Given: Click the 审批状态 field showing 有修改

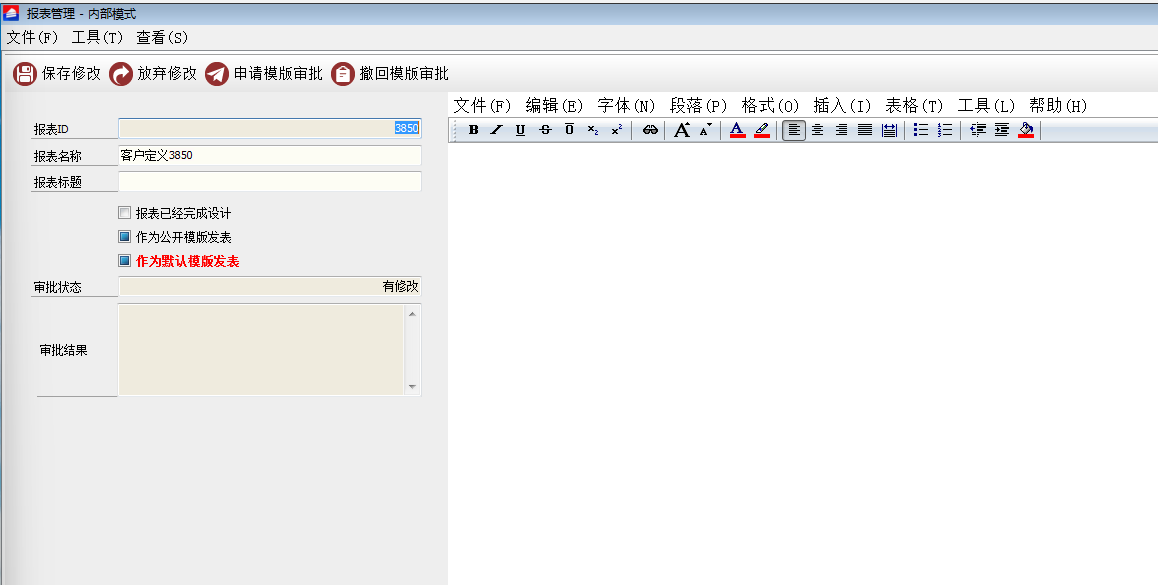Looking at the screenshot, I should (270, 287).
